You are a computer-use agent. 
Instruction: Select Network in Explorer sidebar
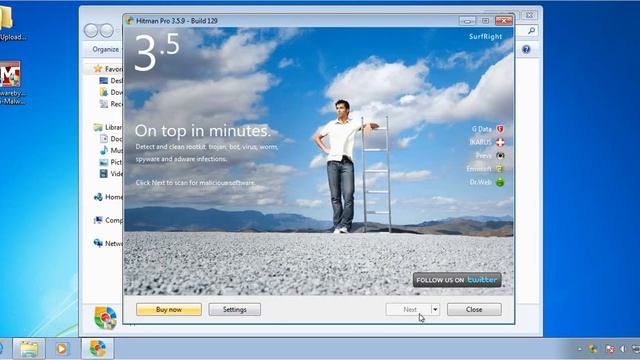[108, 243]
